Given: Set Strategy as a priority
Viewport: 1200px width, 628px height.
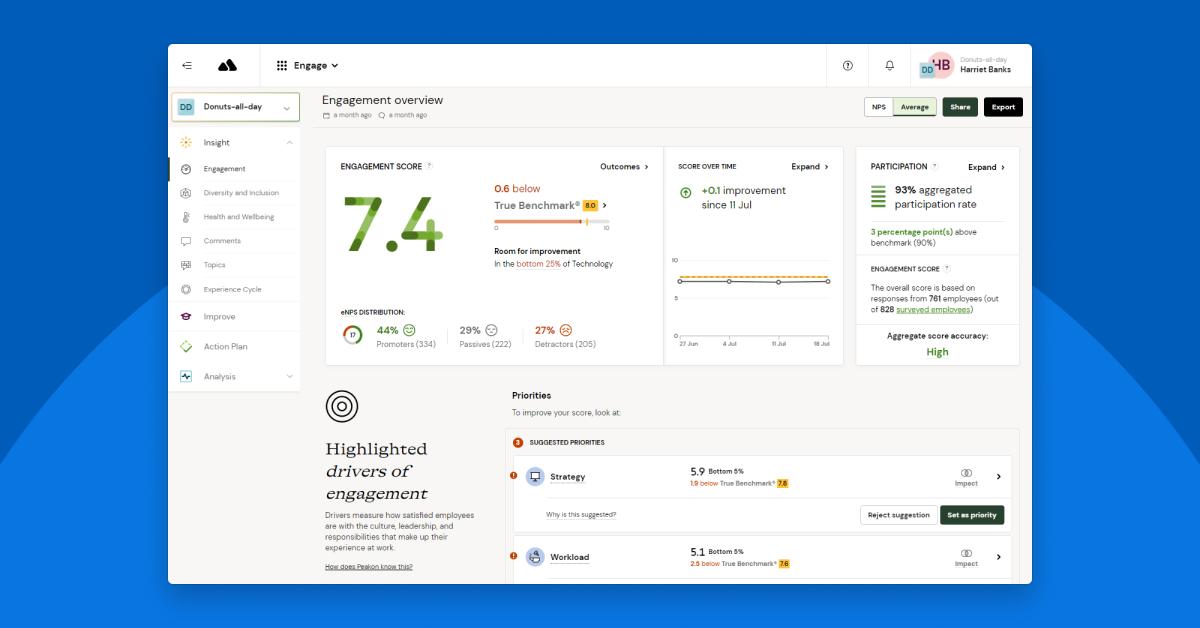Looking at the screenshot, I should [971, 515].
